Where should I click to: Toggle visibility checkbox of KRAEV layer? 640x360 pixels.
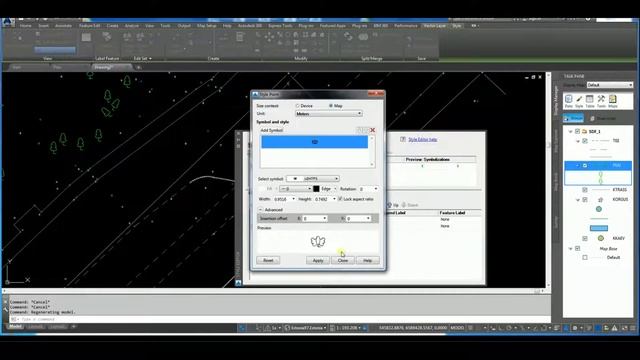(x=584, y=238)
